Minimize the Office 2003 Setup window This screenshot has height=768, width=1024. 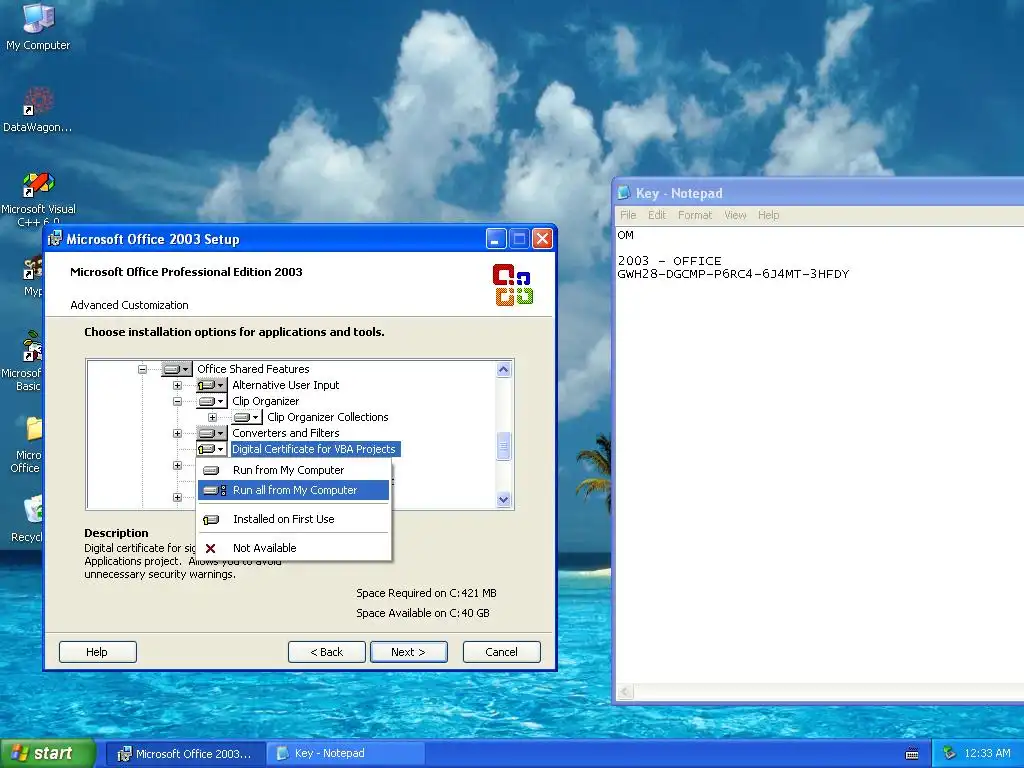tap(496, 239)
